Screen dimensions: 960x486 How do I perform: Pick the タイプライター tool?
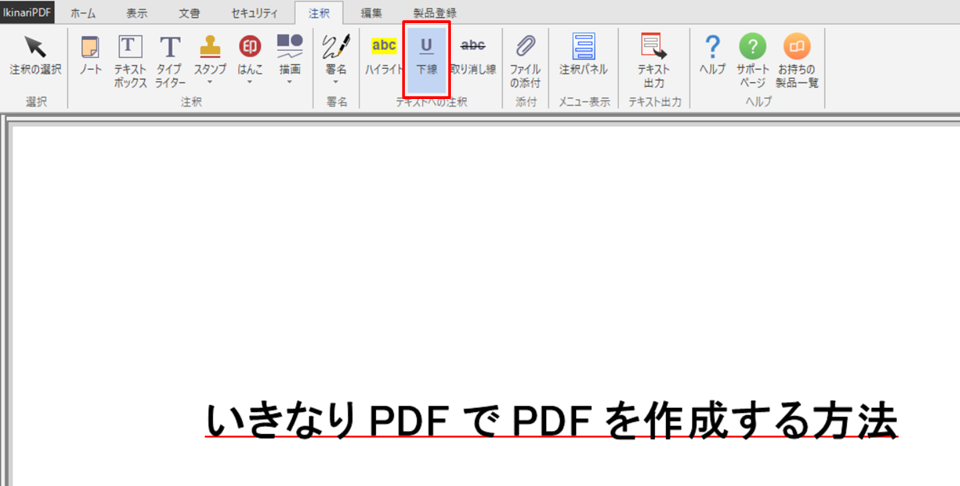coord(170,61)
